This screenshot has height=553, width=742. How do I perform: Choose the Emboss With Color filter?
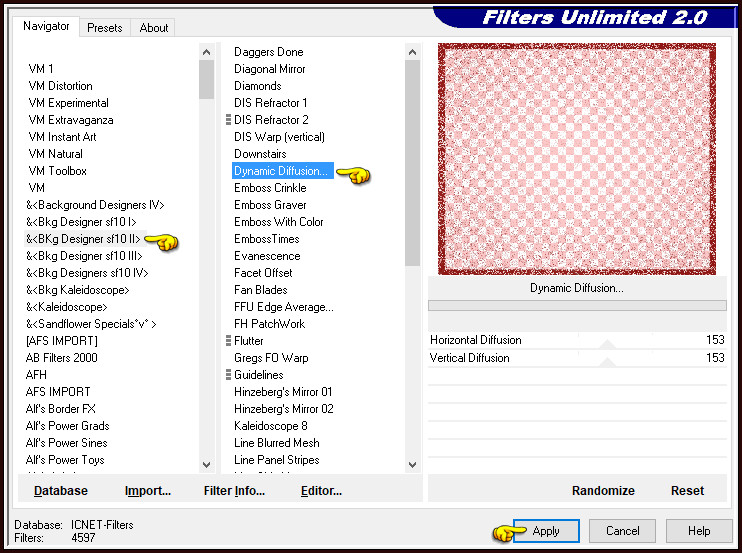[278, 222]
